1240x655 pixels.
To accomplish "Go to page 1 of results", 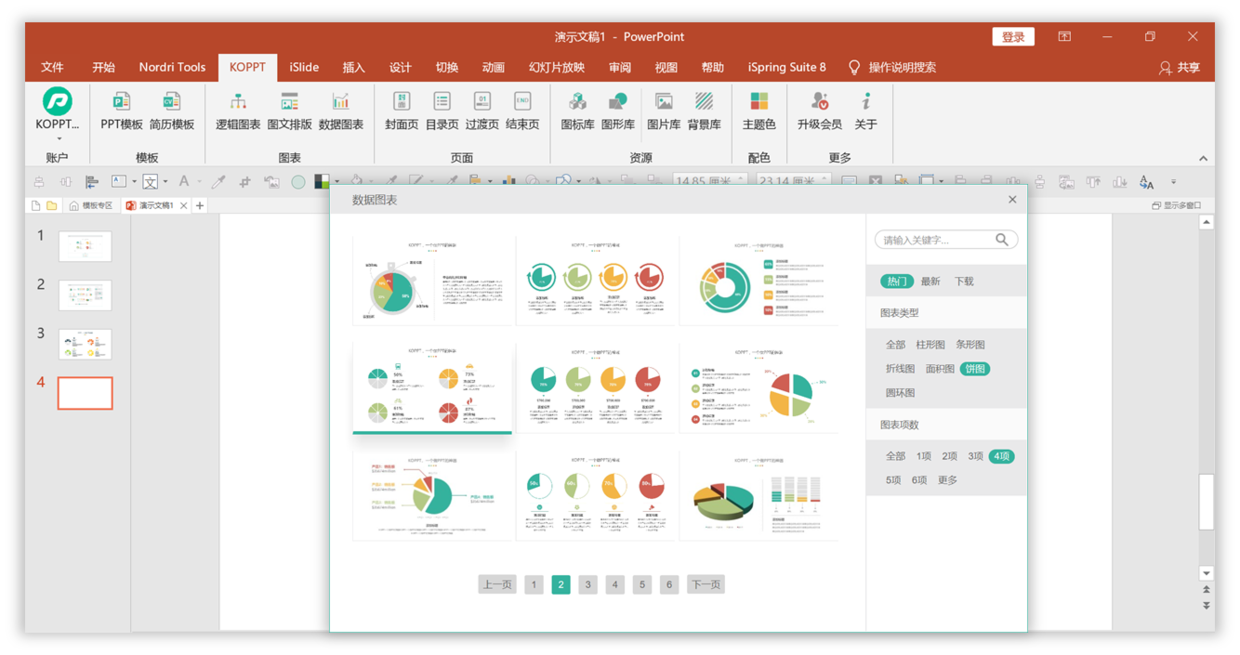I will pos(534,585).
